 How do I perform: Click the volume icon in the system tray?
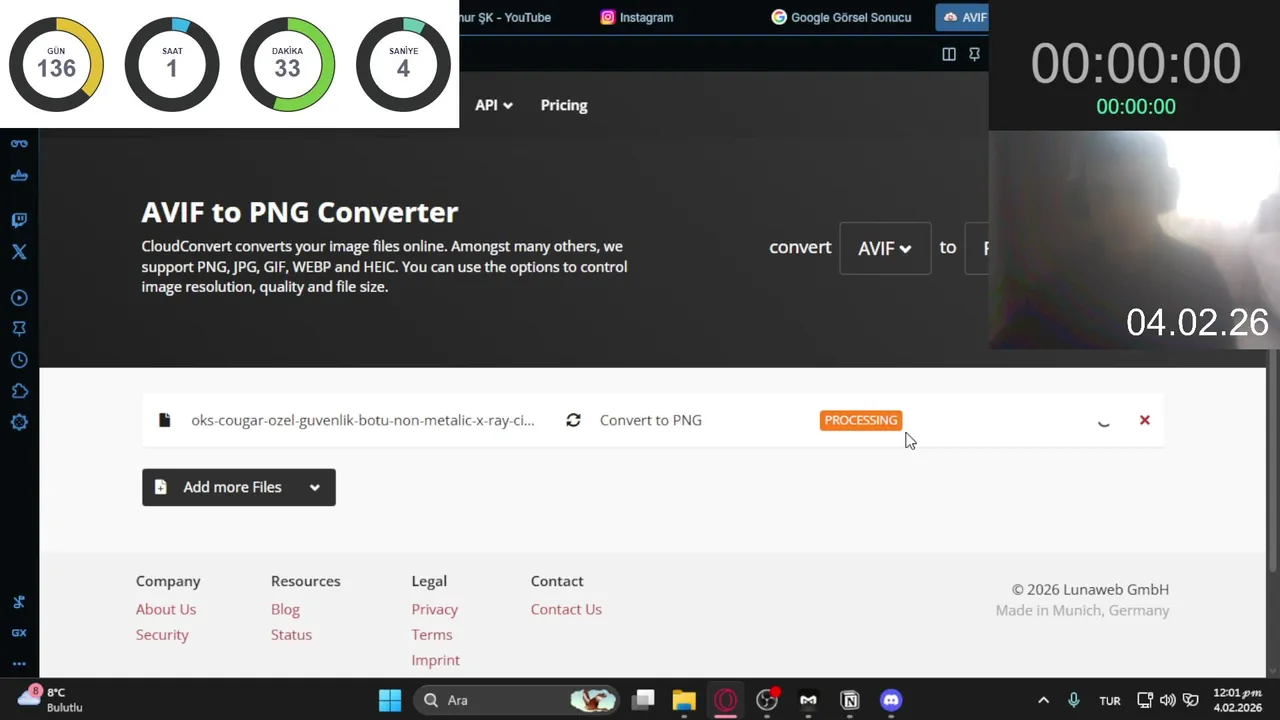(1168, 700)
